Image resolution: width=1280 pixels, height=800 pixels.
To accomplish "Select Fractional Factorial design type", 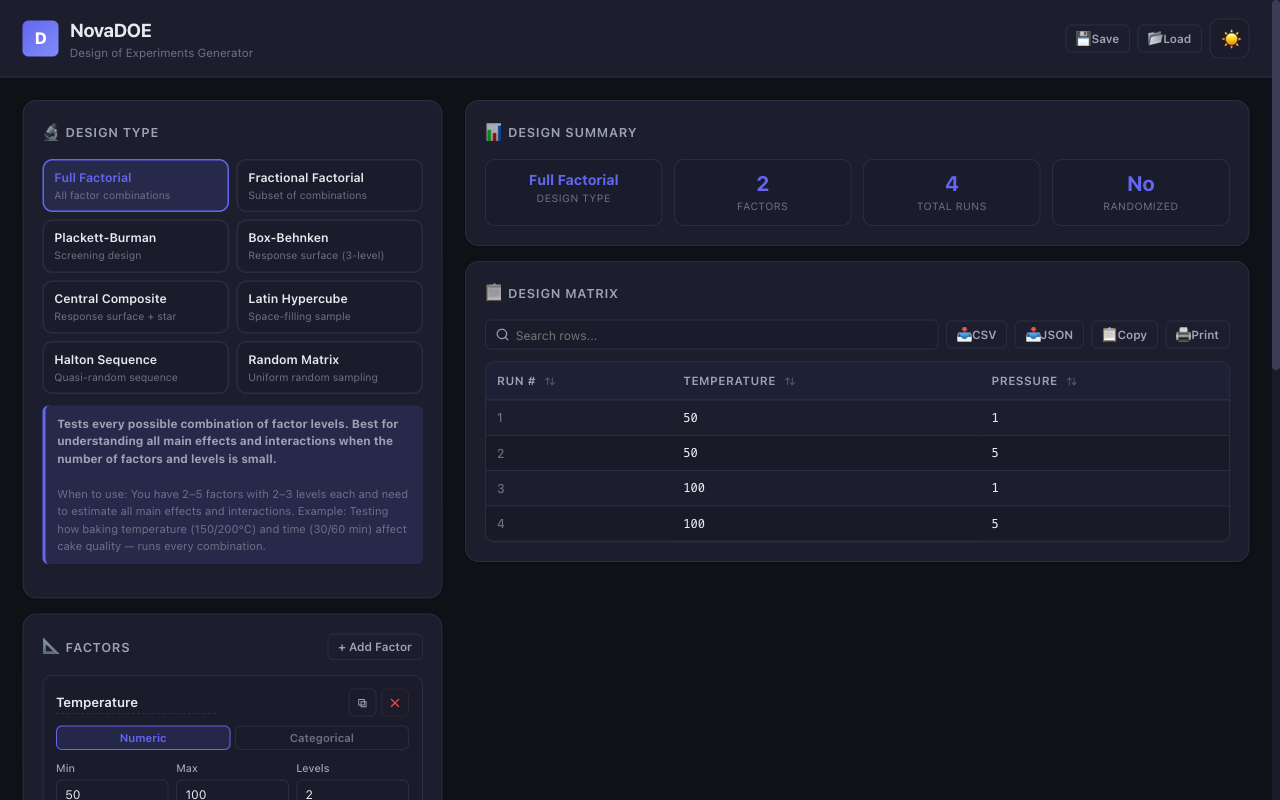I will click(x=329, y=185).
